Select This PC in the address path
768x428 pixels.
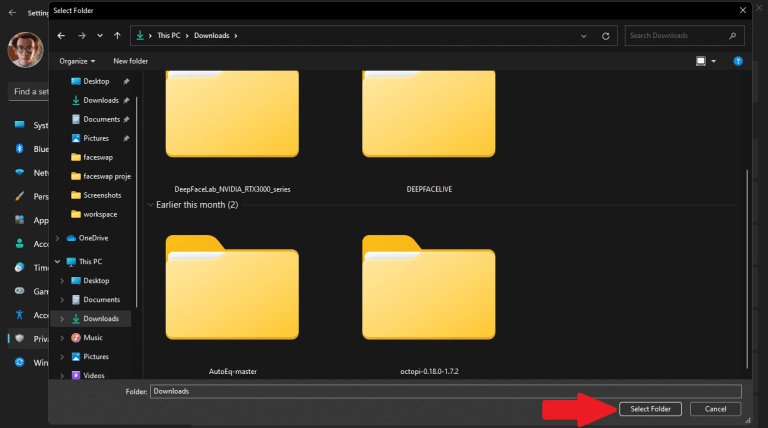point(169,35)
